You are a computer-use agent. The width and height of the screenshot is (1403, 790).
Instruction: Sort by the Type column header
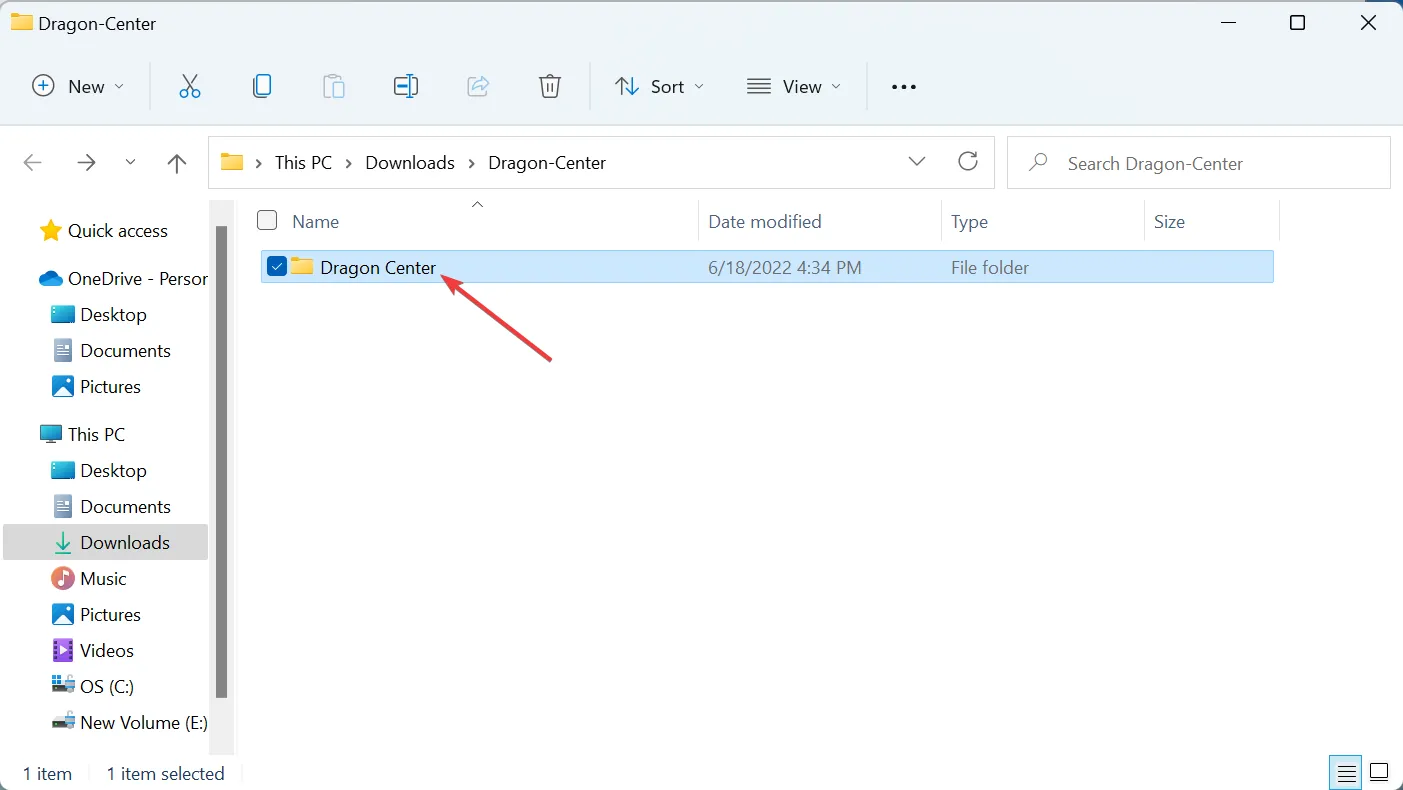coord(969,222)
